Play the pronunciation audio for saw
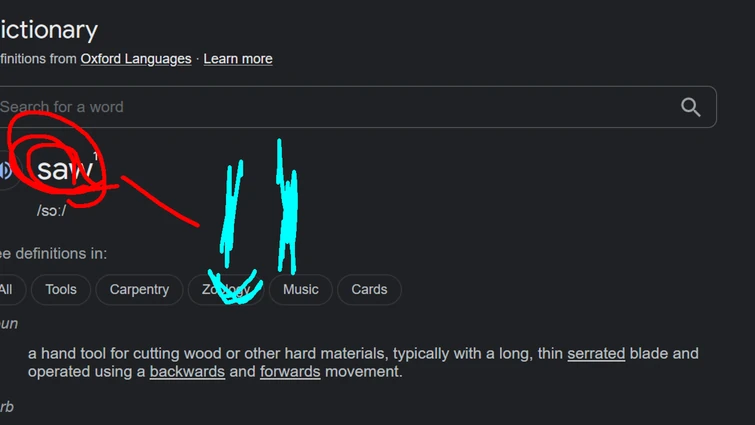 (6, 171)
